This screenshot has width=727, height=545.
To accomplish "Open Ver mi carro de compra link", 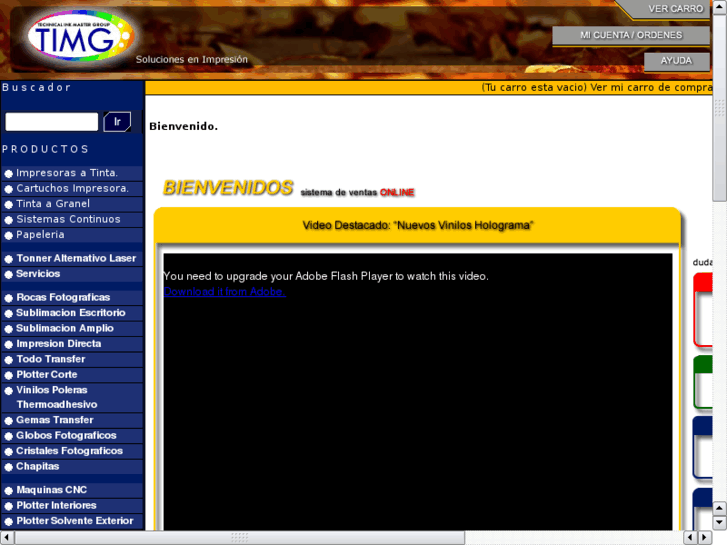I will tap(651, 88).
